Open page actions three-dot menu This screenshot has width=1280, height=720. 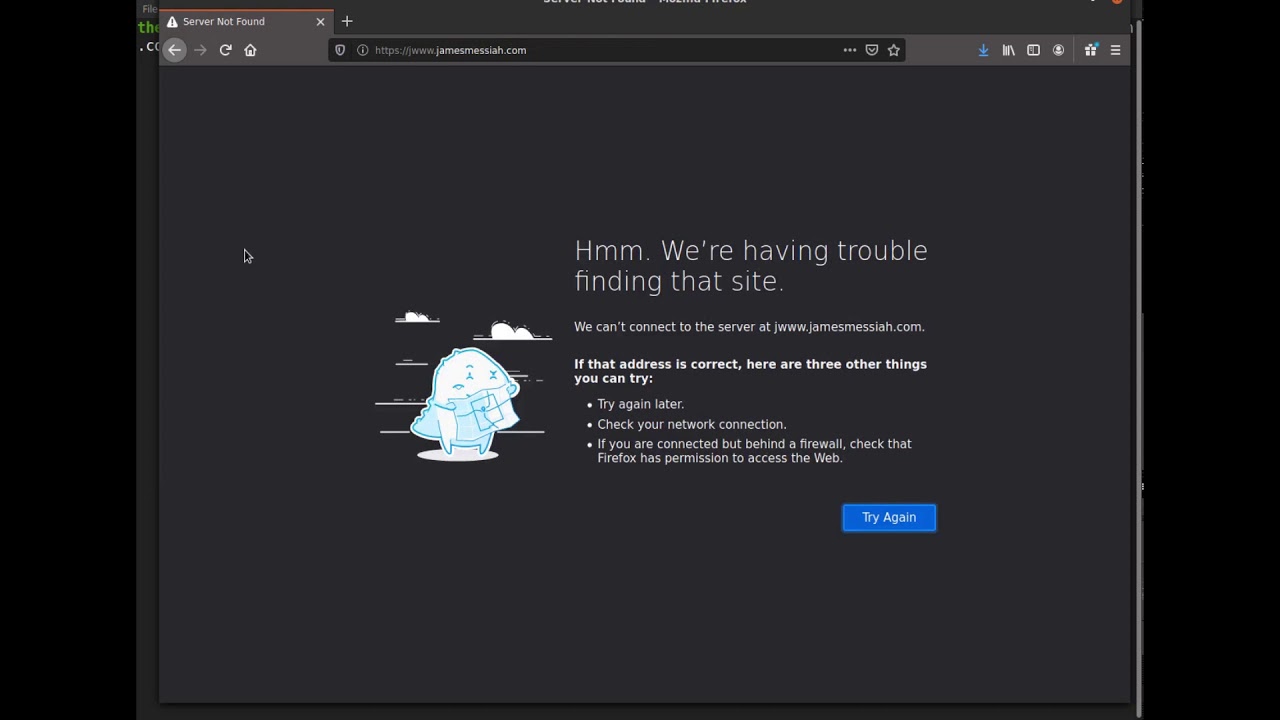tap(850, 50)
